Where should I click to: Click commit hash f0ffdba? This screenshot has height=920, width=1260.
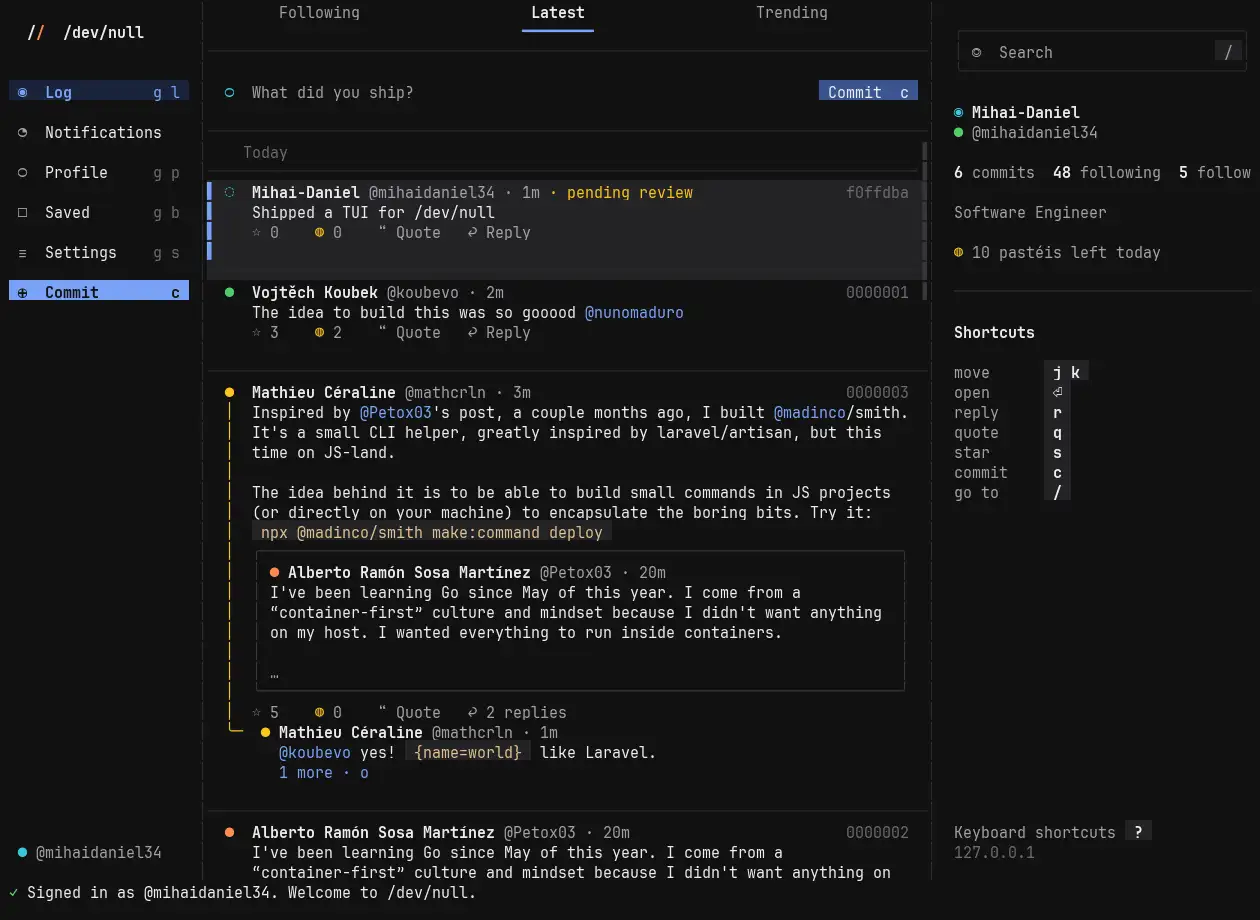877,192
